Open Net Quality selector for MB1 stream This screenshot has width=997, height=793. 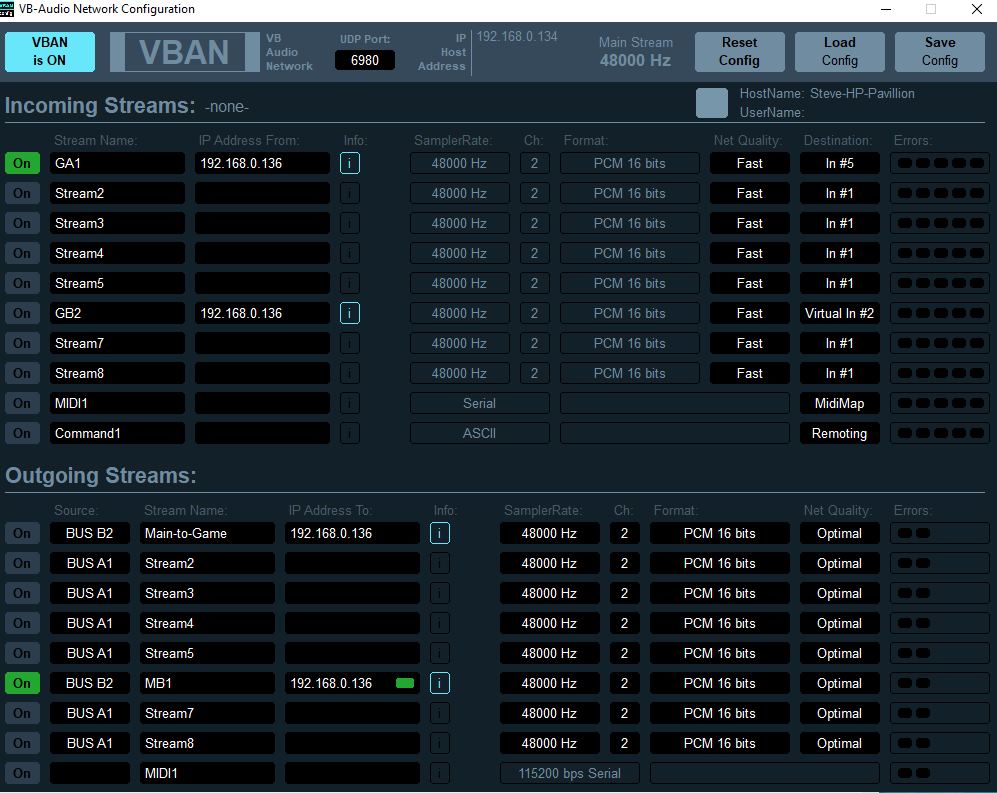coord(839,683)
